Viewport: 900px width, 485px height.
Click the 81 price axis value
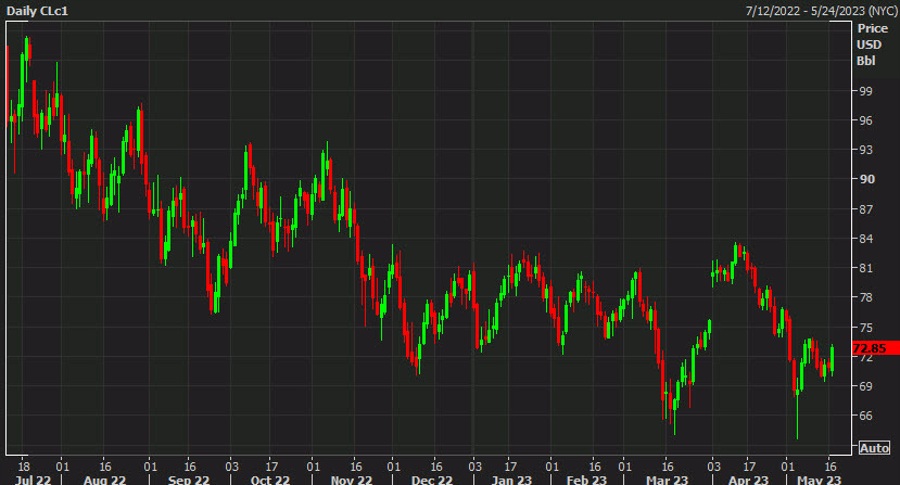pos(866,268)
